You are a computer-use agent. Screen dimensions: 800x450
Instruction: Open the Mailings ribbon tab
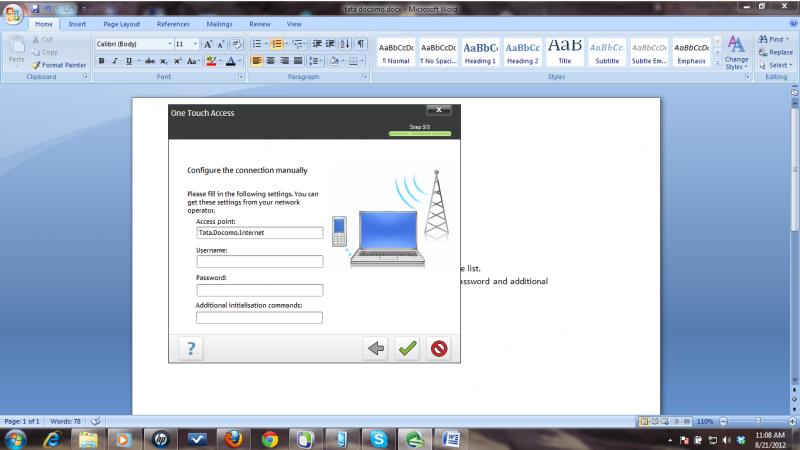[x=219, y=24]
